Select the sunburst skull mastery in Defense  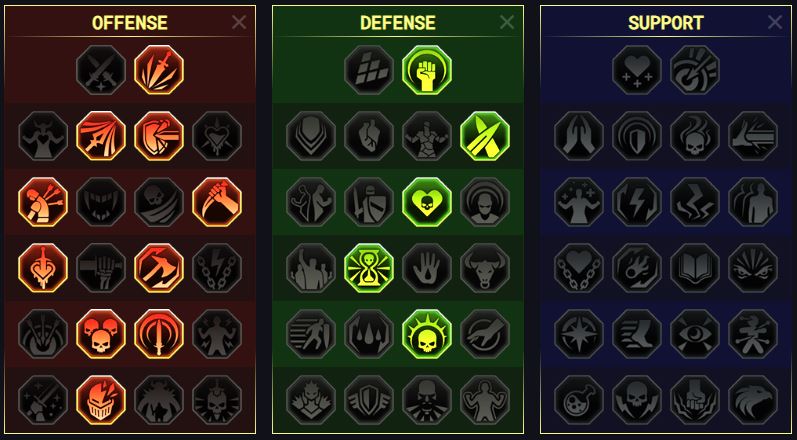427,334
